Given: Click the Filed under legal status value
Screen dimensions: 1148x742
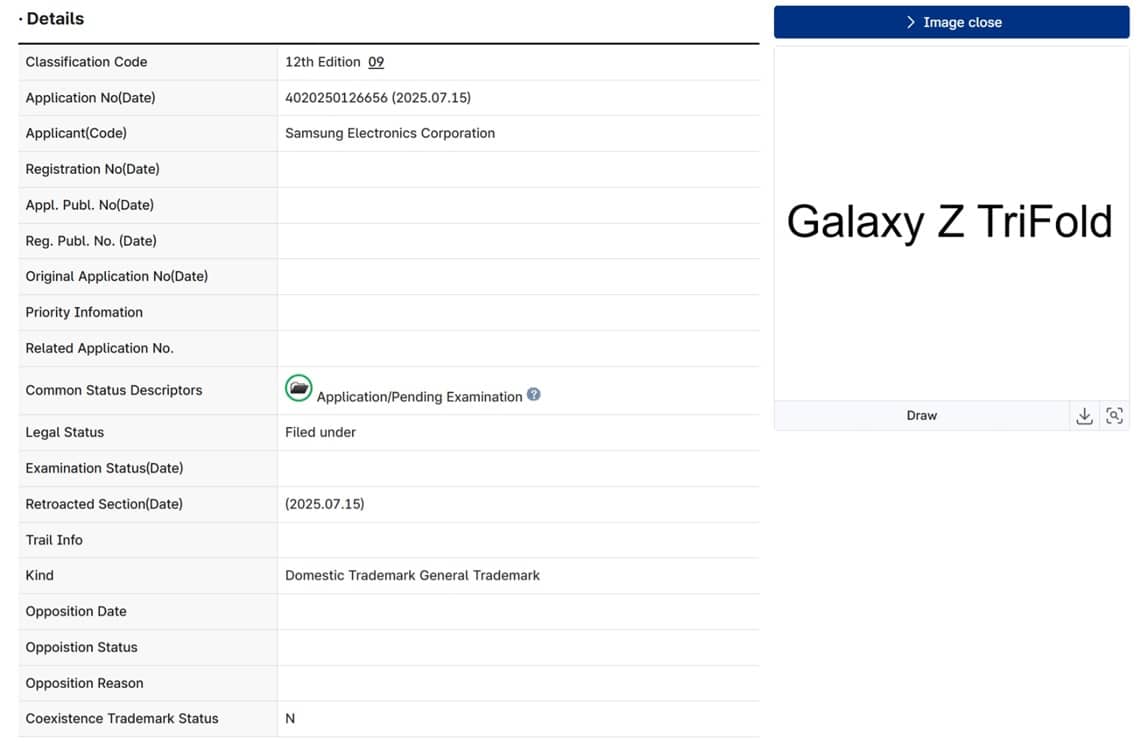Looking at the screenshot, I should click(x=320, y=432).
